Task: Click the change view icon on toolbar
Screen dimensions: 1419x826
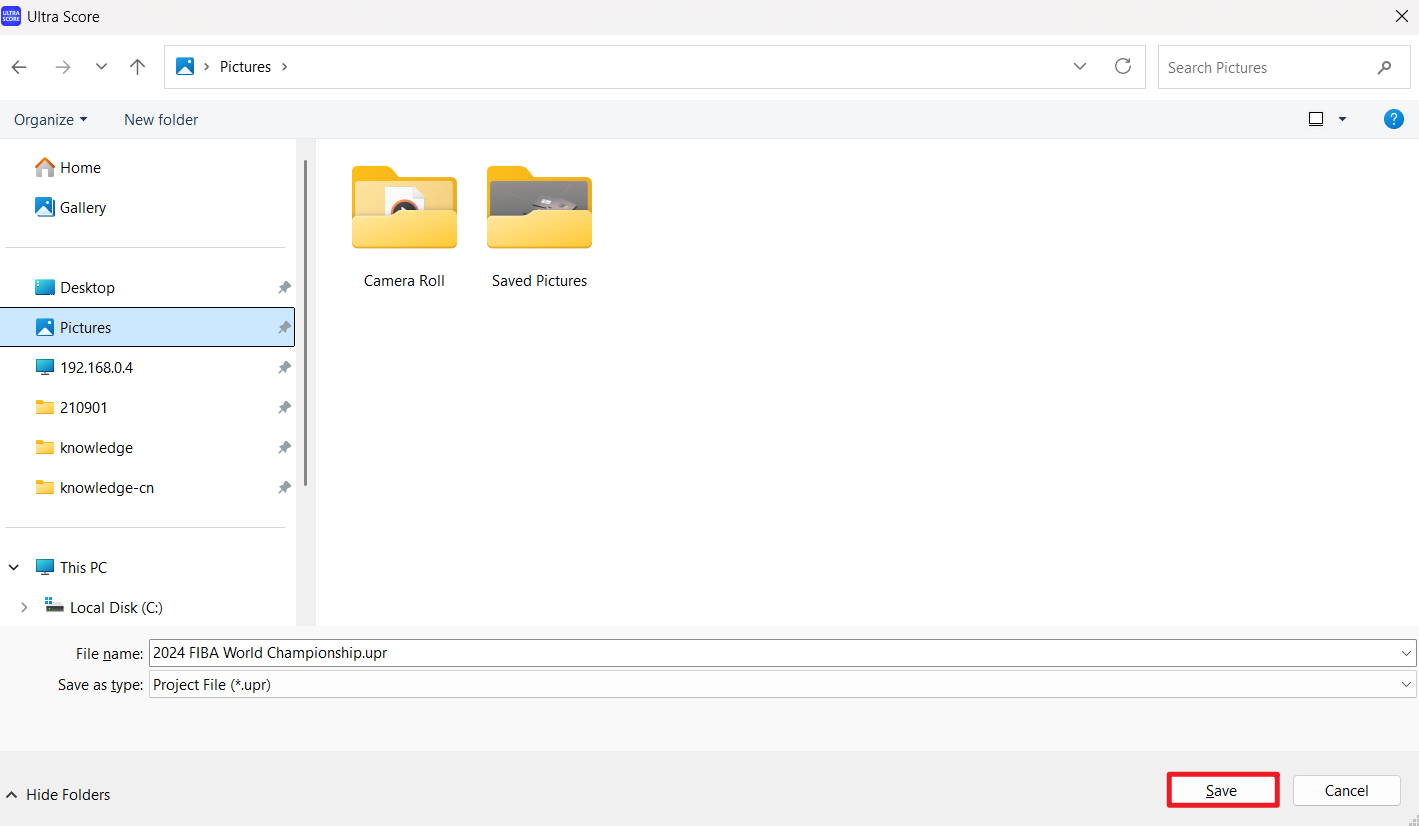Action: pos(1316,119)
